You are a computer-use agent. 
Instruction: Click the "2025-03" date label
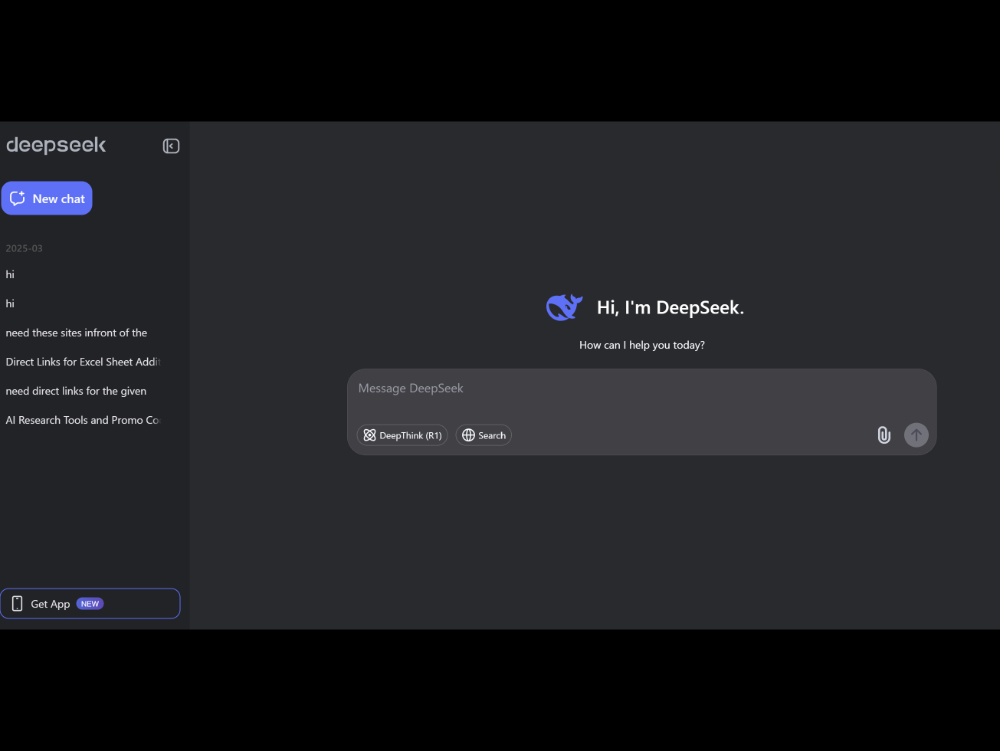point(24,249)
